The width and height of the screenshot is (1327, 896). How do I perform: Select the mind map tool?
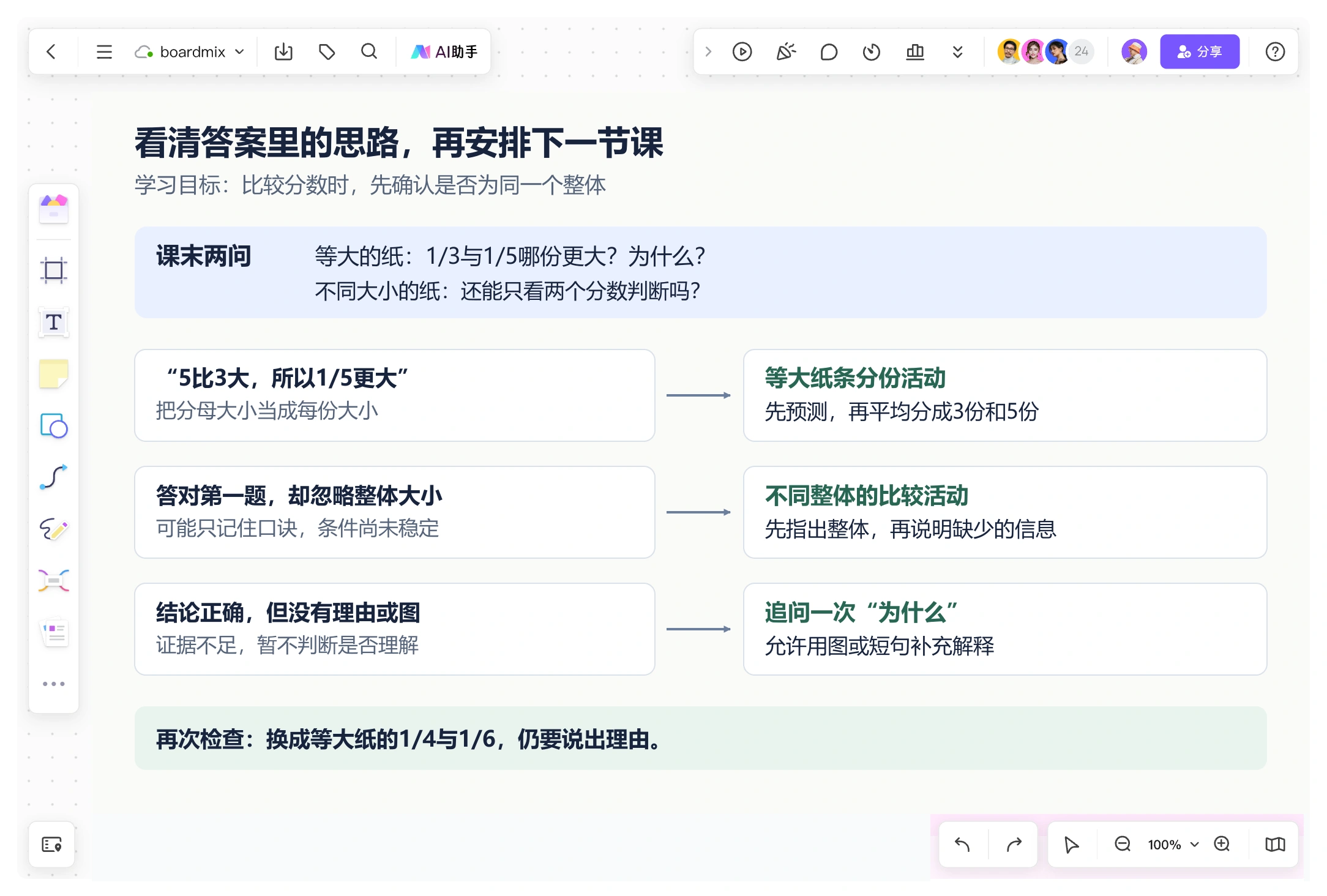[54, 580]
